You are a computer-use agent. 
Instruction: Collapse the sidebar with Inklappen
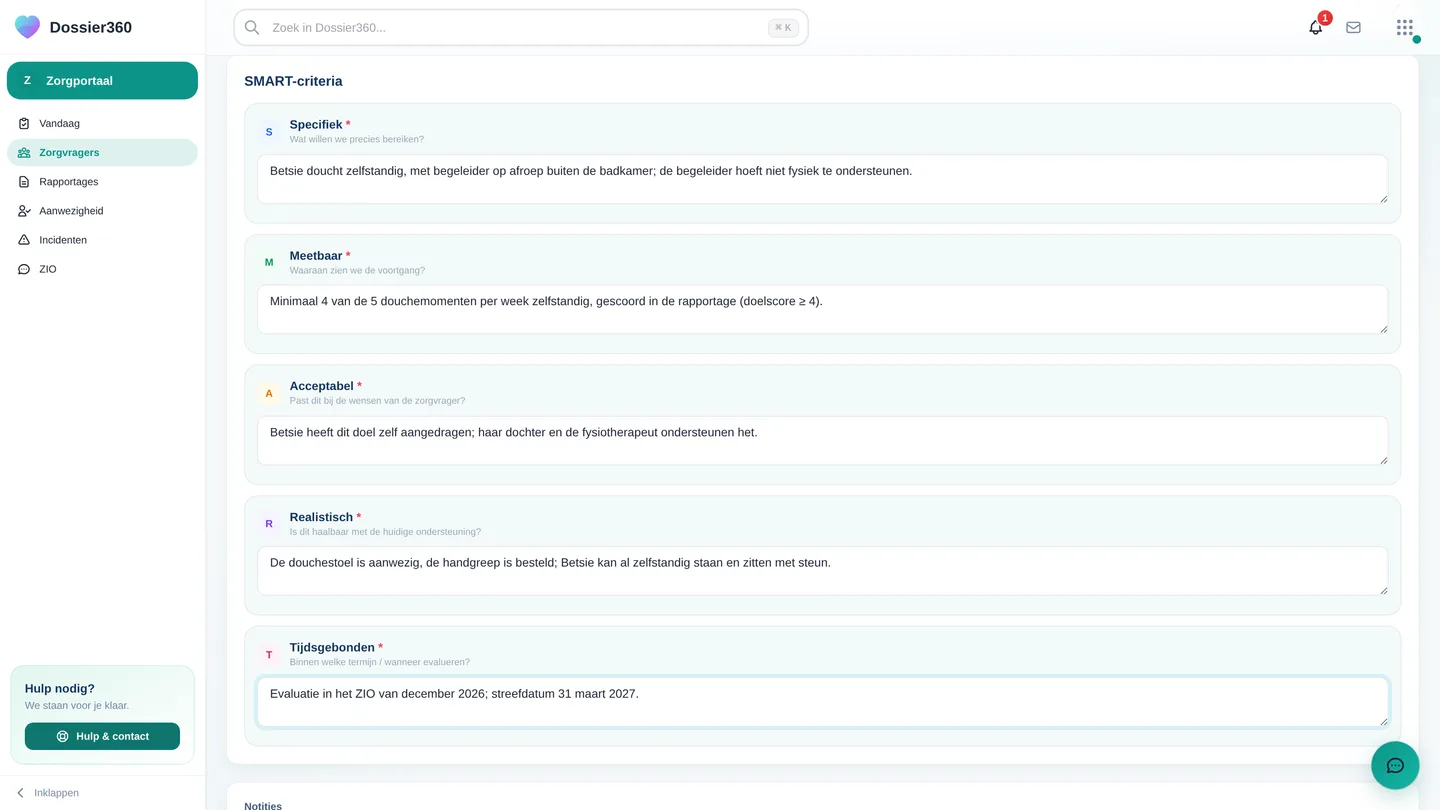click(x=47, y=793)
